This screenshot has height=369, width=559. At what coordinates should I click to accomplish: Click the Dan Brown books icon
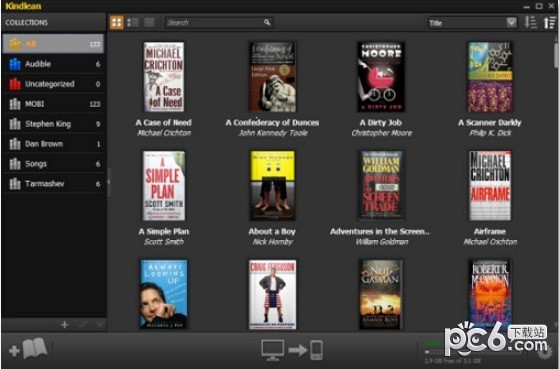(x=15, y=144)
